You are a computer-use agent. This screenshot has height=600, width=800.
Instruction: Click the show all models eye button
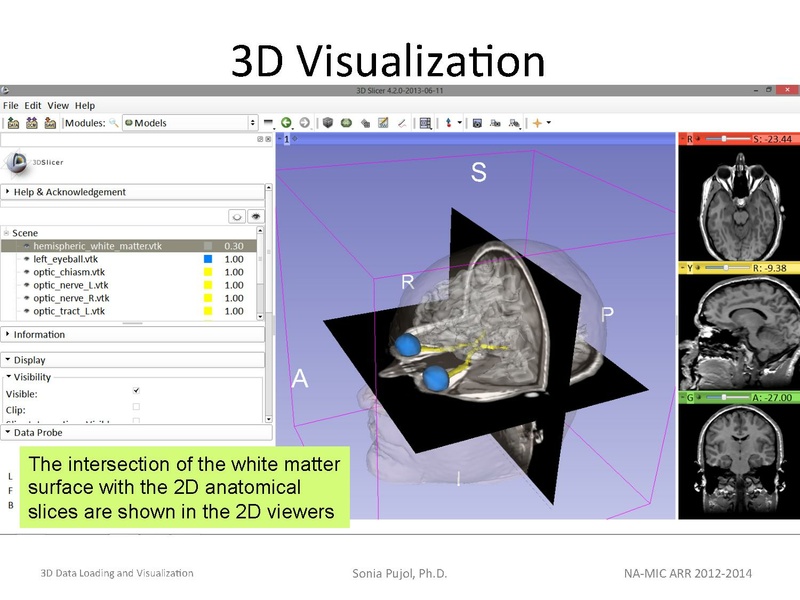point(256,216)
